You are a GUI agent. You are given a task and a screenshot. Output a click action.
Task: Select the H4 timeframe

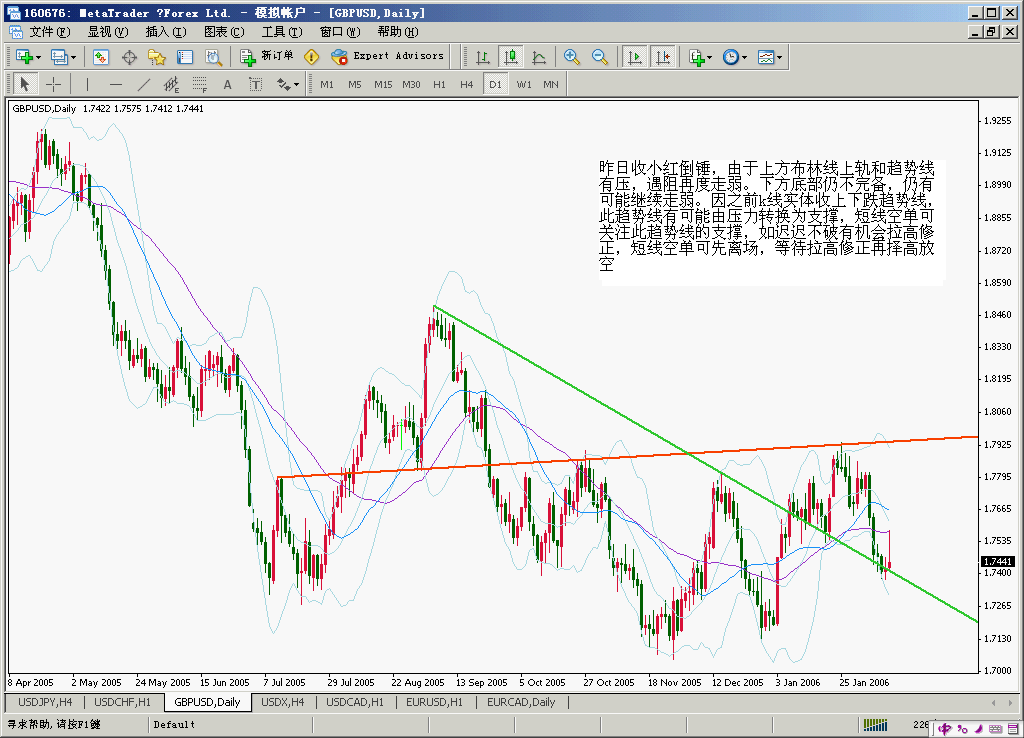[467, 84]
